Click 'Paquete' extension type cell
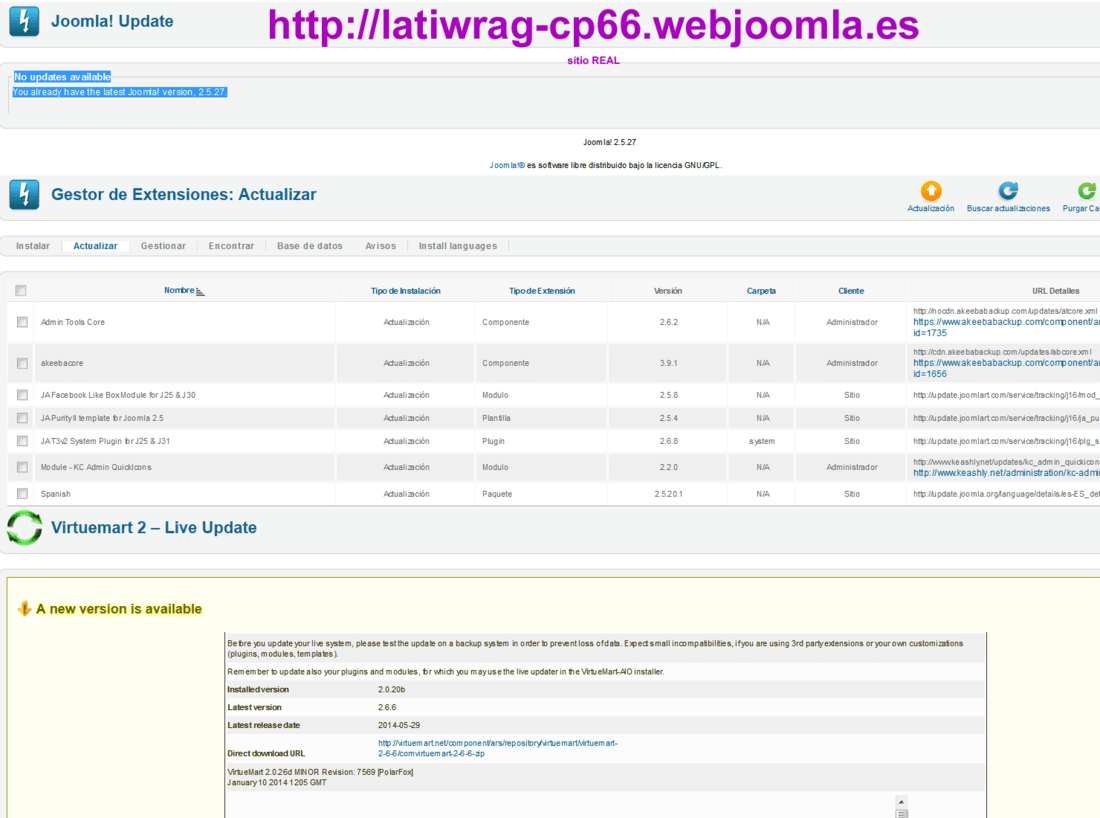Screen dimensions: 1100x818 497,494
